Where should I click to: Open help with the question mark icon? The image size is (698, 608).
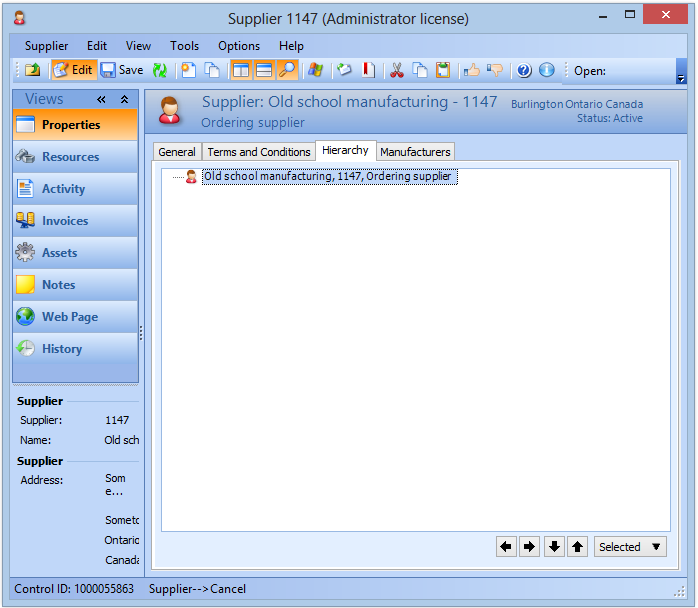524,70
